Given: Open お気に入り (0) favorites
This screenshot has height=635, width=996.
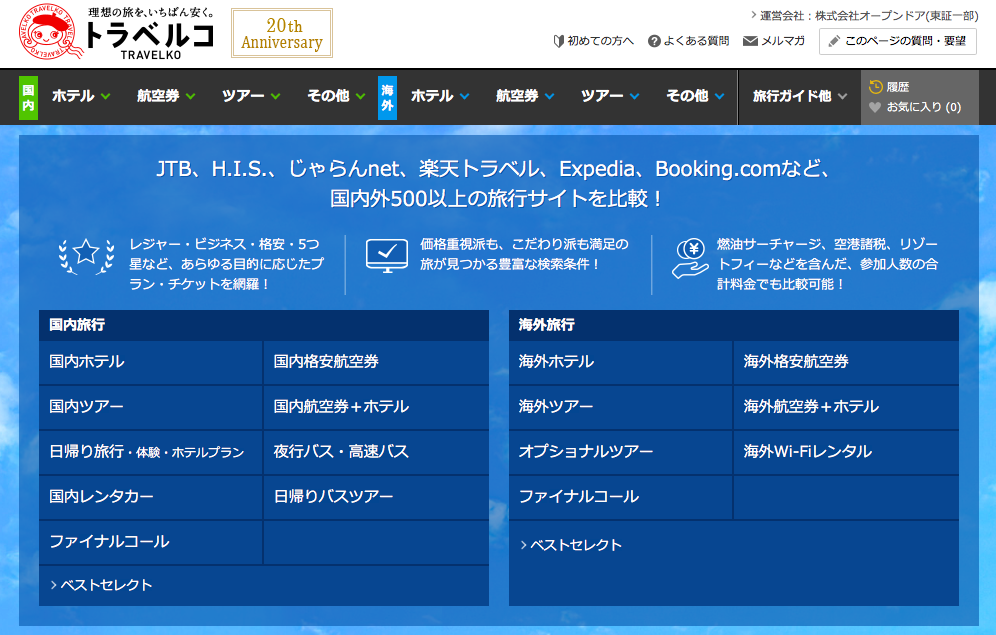Looking at the screenshot, I should 924,107.
